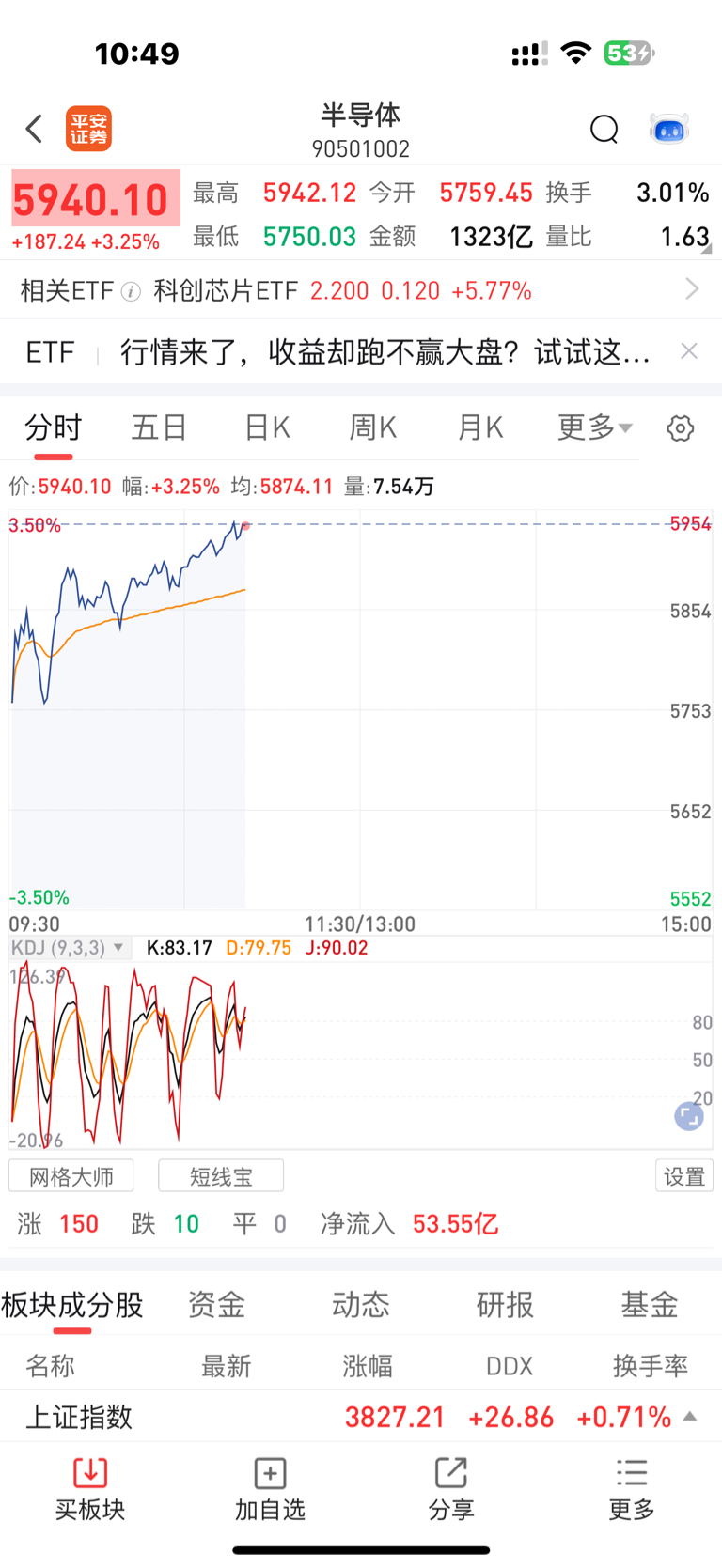Tap the back arrow icon
This screenshot has width=722, height=1568.
click(35, 129)
